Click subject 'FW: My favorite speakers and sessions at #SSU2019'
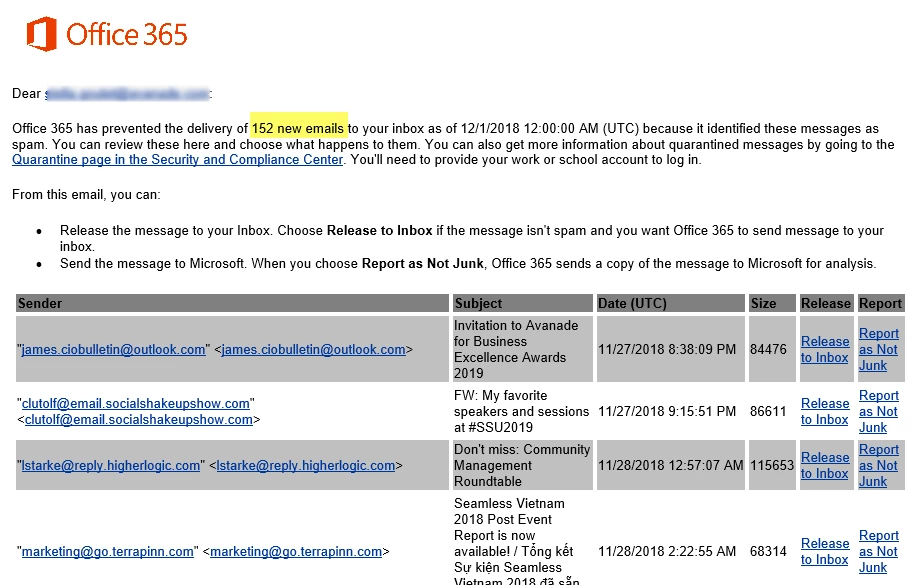Screen dimensions: 916x585 (521, 411)
